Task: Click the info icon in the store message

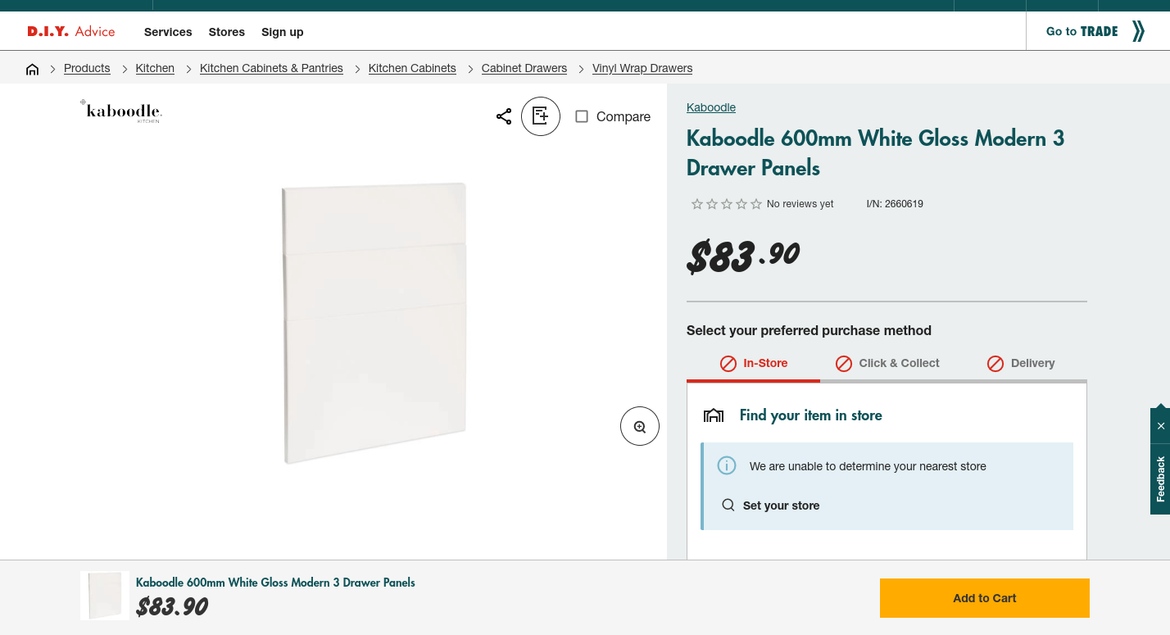Action: 727,466
